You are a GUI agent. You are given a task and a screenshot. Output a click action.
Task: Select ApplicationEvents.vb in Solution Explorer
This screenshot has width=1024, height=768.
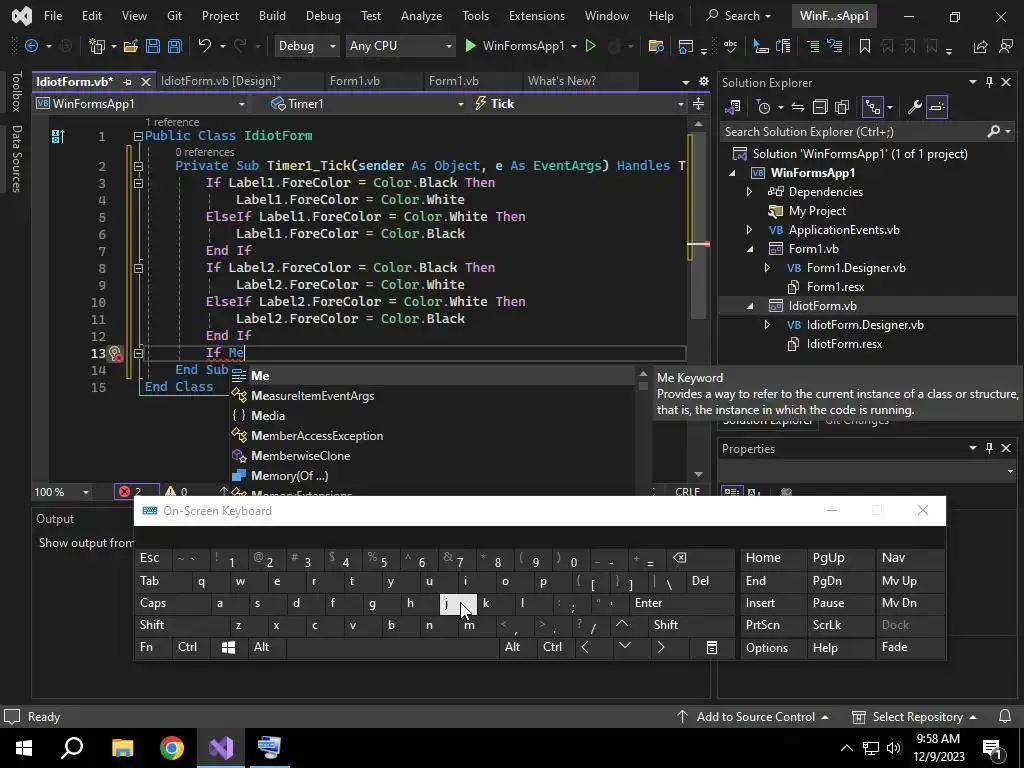pos(844,230)
